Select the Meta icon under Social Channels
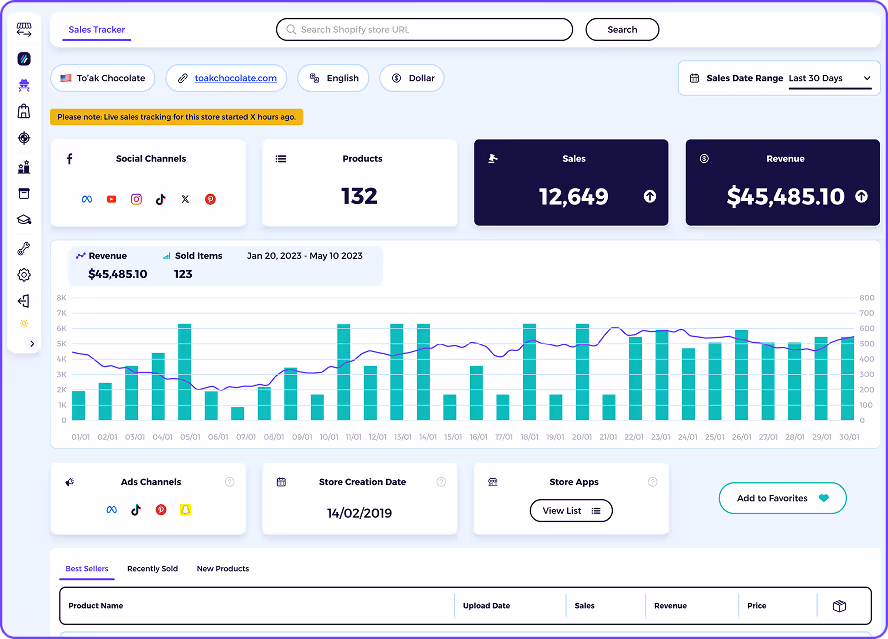This screenshot has height=639, width=888. [x=86, y=199]
